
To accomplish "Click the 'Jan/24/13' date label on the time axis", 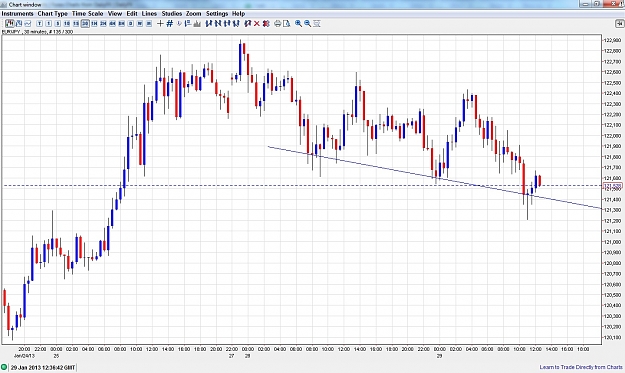I will click(24, 355).
